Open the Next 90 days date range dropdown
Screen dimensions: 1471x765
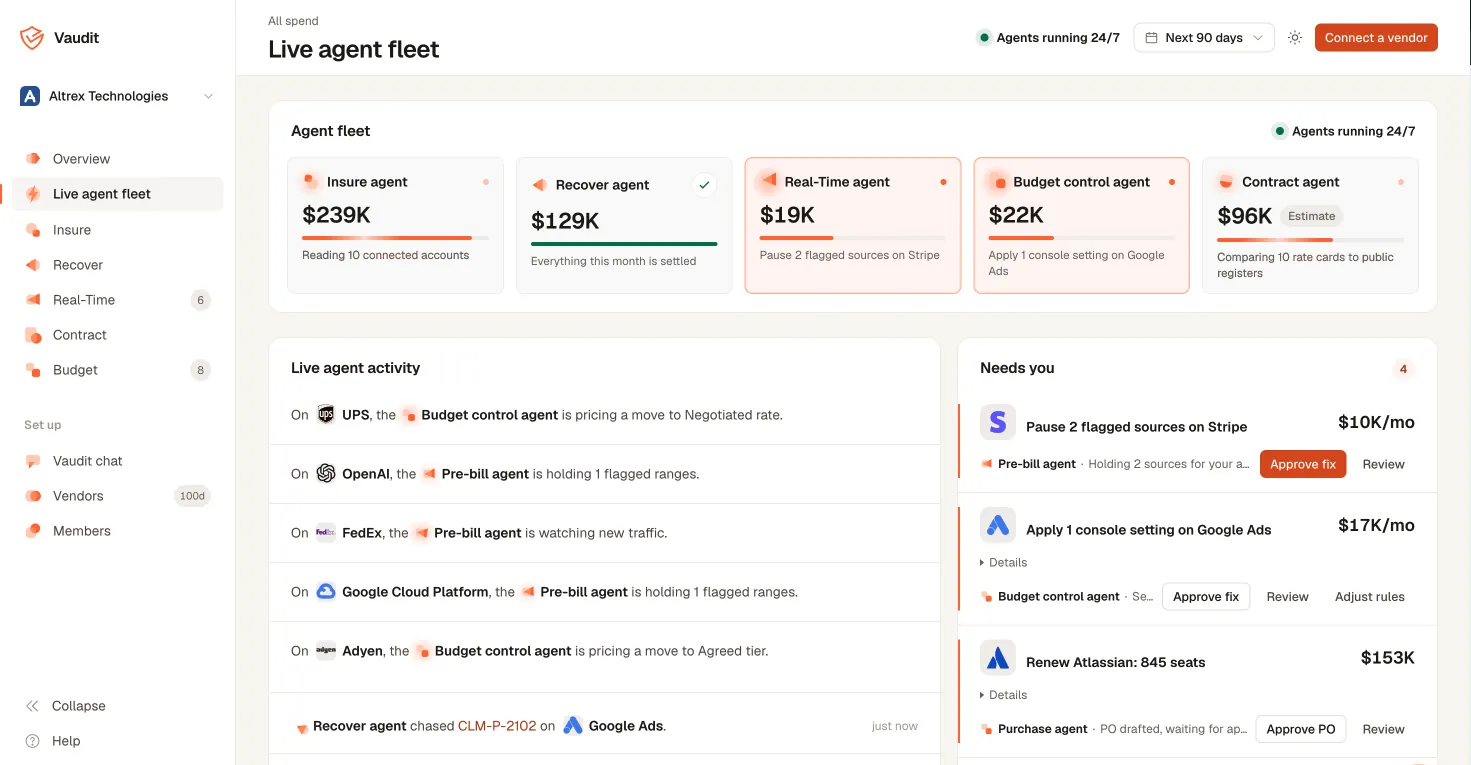click(x=1204, y=38)
